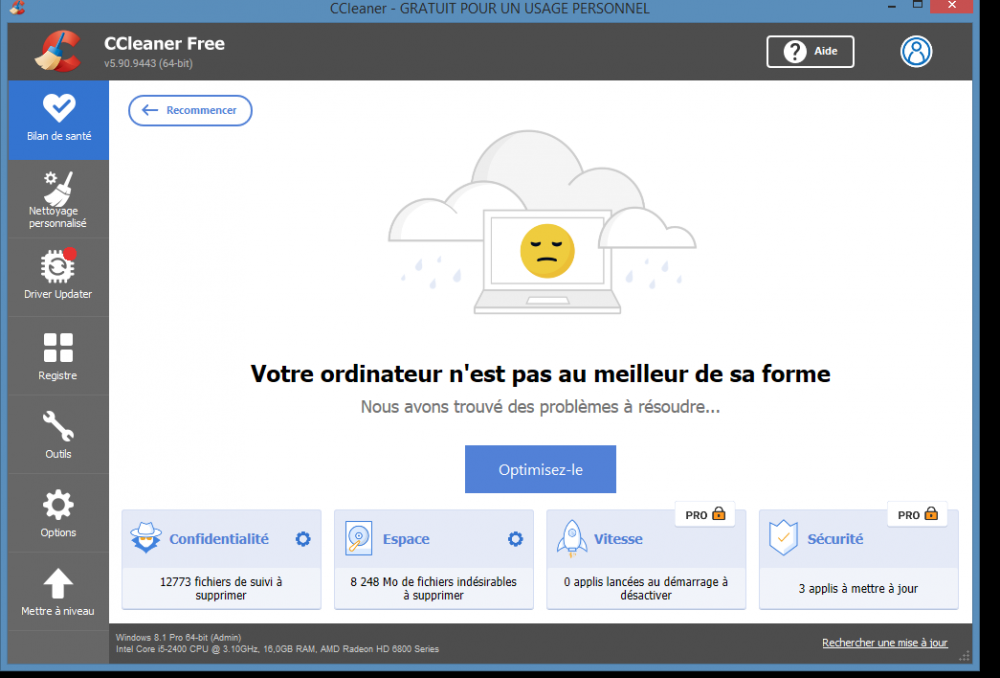Viewport: 1000px width, 678px height.
Task: Click '0 applis lancées au démarrage' text
Action: point(646,582)
